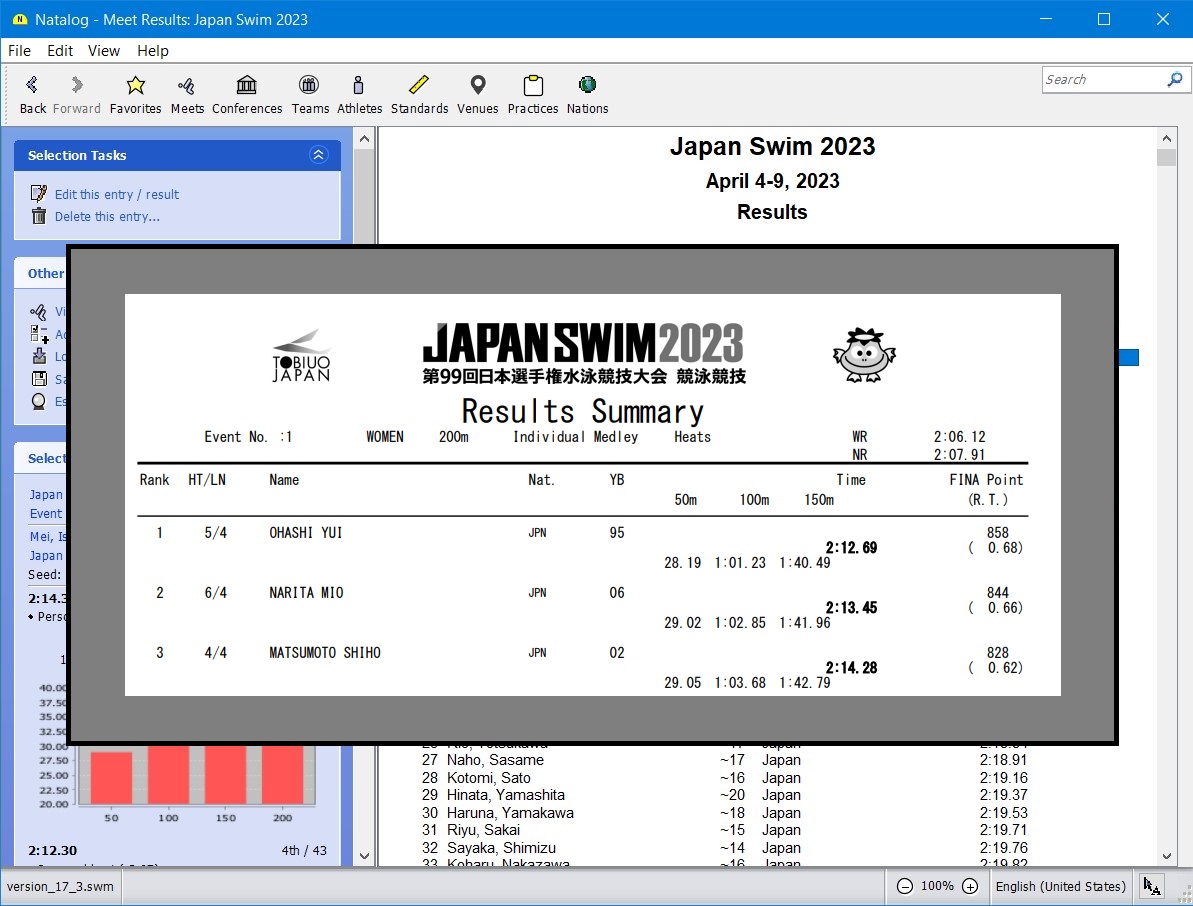This screenshot has width=1193, height=906.
Task: Click Edit this entry / result link
Action: click(117, 195)
